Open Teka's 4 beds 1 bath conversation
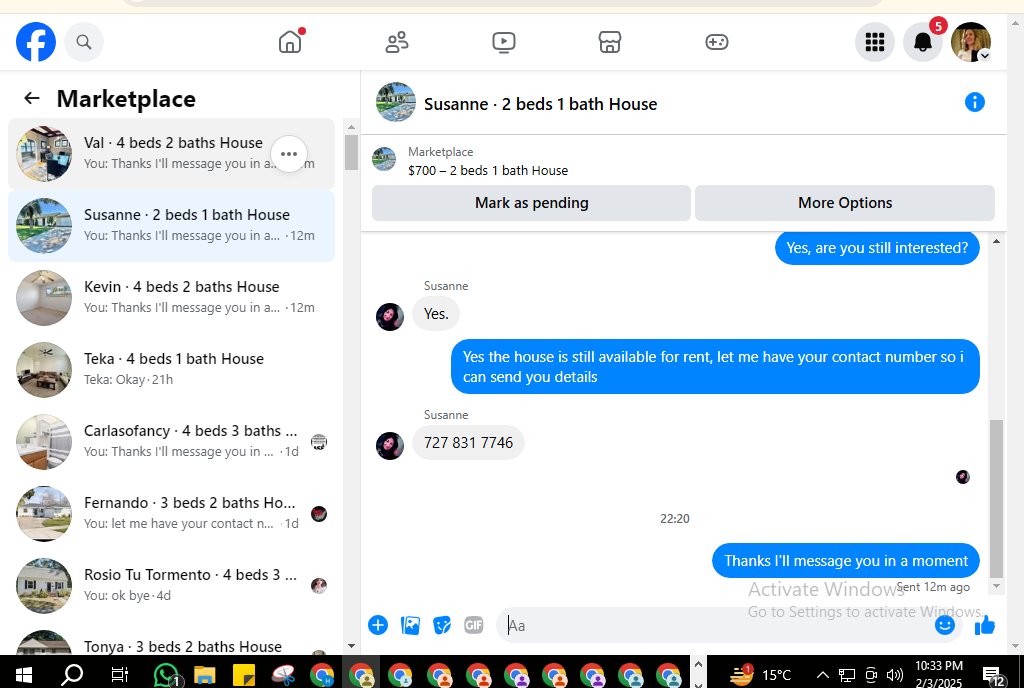1024x688 pixels. pyautogui.click(x=171, y=369)
